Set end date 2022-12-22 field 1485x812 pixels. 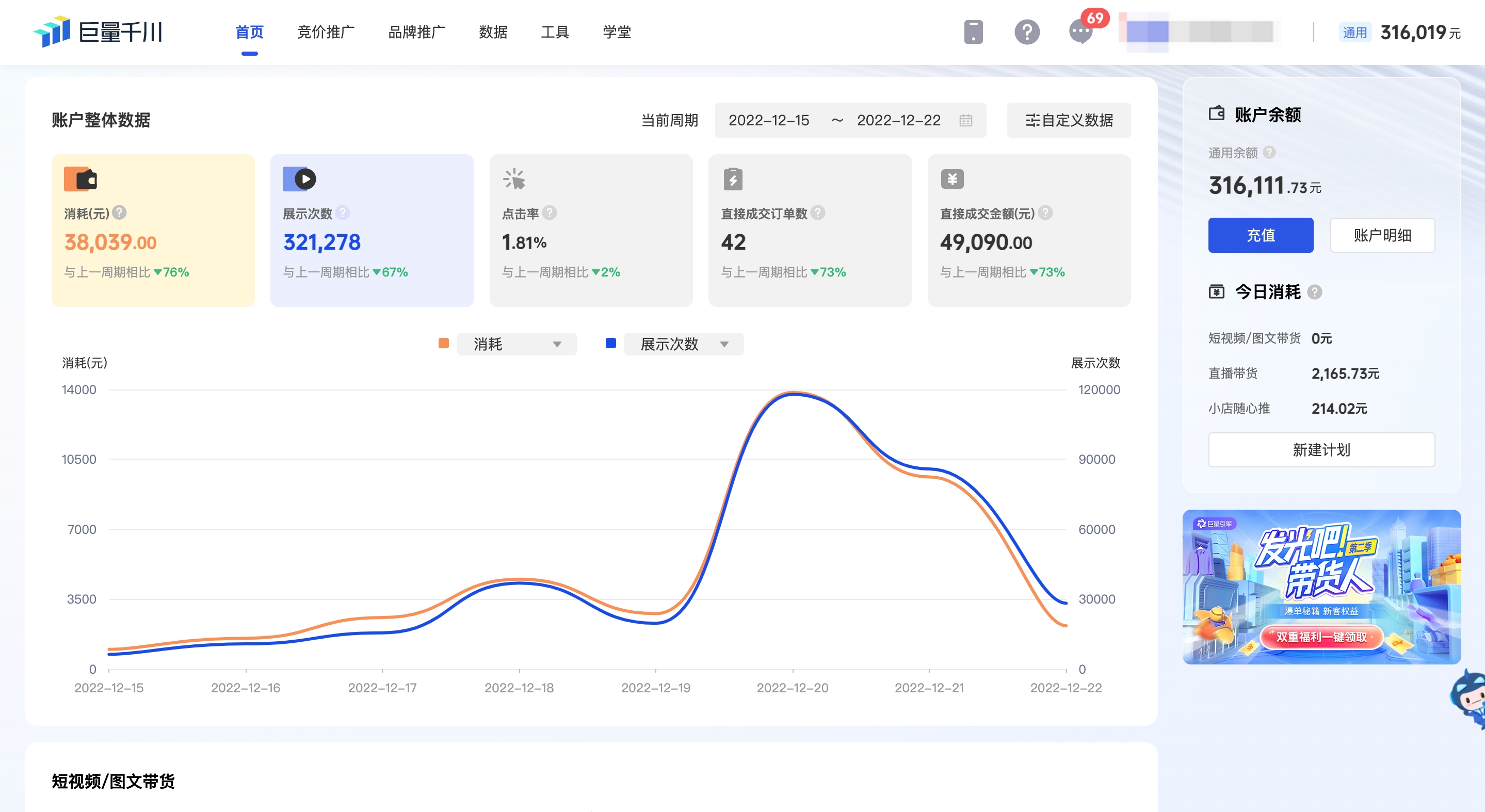pos(899,120)
